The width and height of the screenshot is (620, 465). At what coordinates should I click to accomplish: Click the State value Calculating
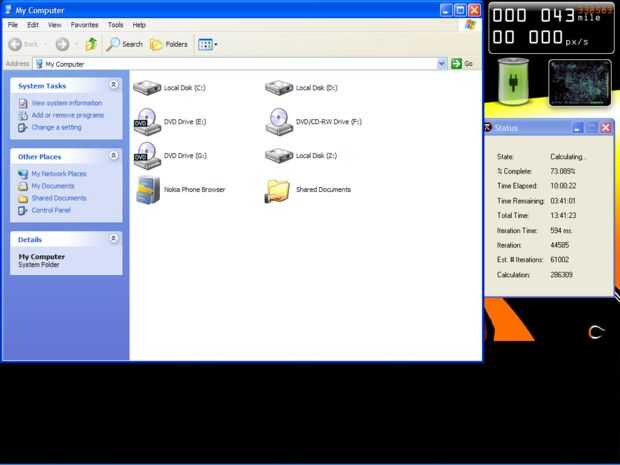tap(567, 157)
